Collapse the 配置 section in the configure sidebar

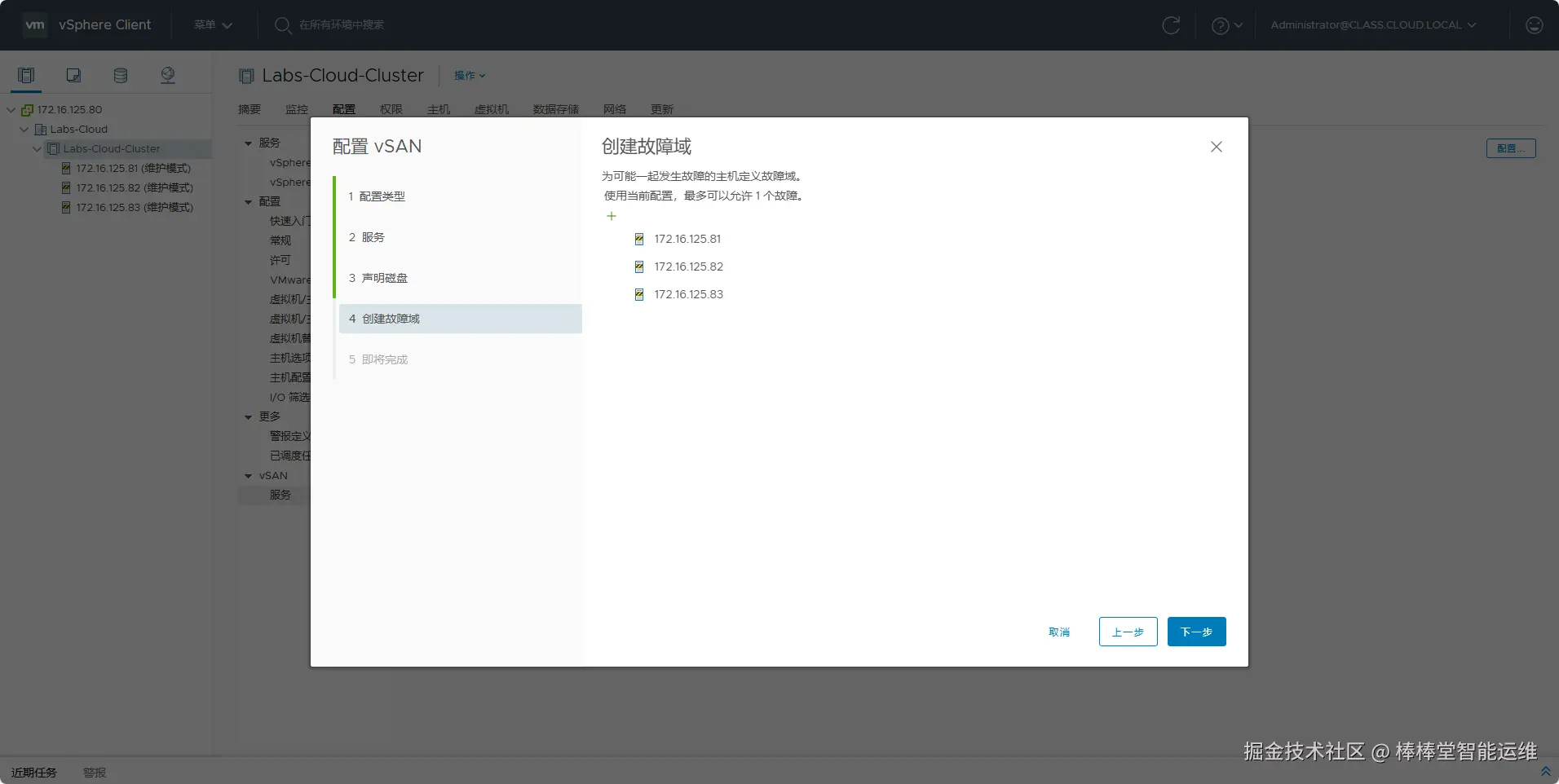point(249,202)
